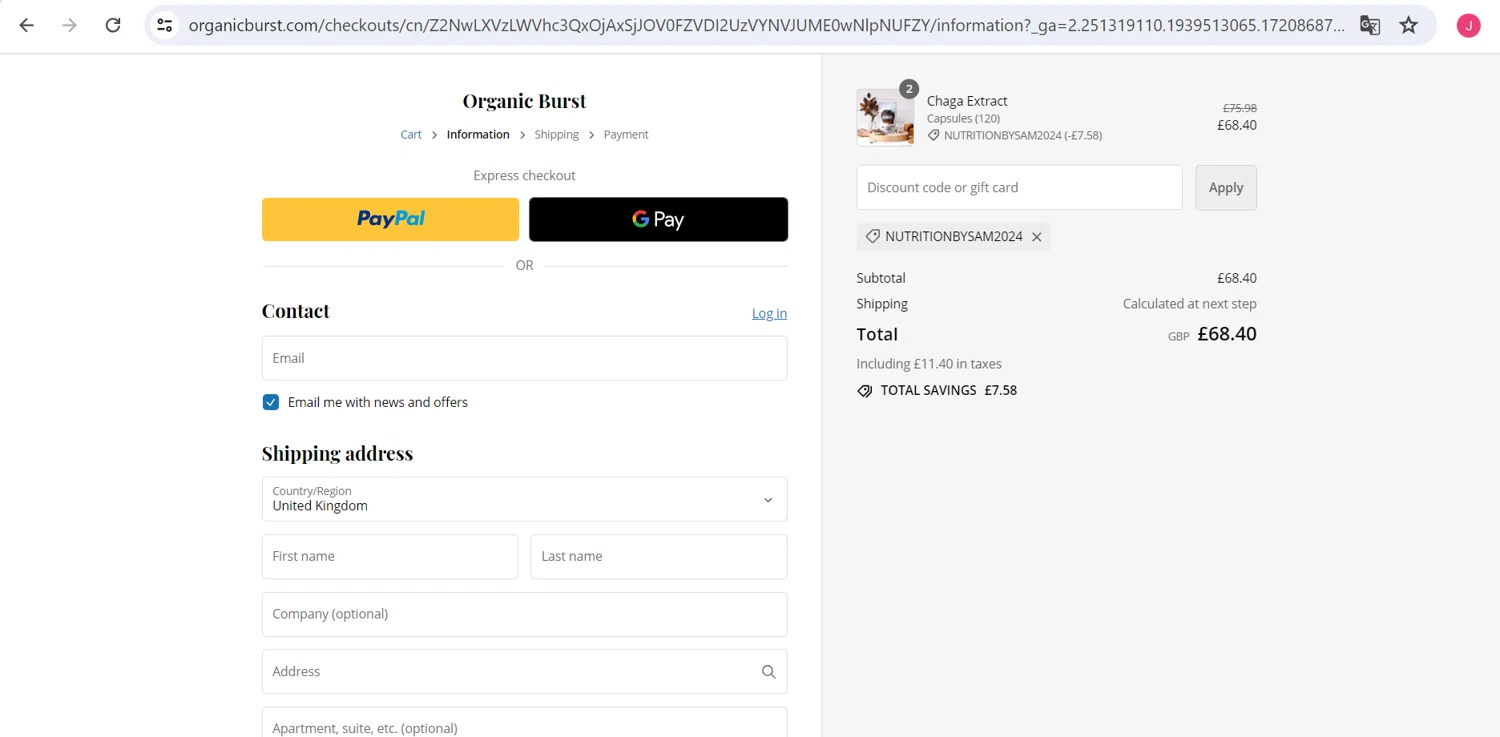Open the Country/Region dropdown

525,499
